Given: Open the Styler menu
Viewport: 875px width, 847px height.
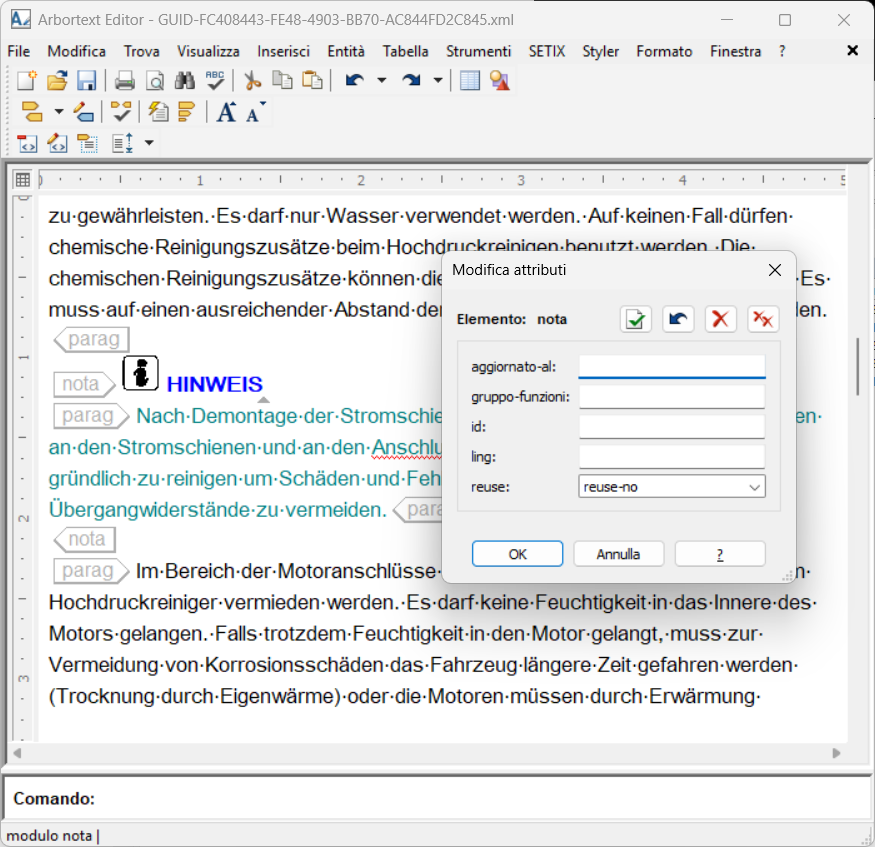Looking at the screenshot, I should point(600,51).
